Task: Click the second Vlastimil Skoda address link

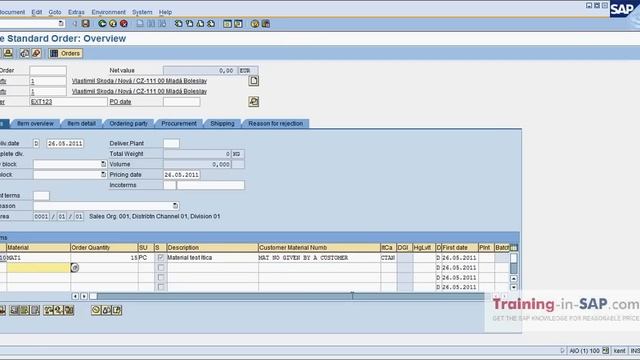Action: click(x=139, y=91)
